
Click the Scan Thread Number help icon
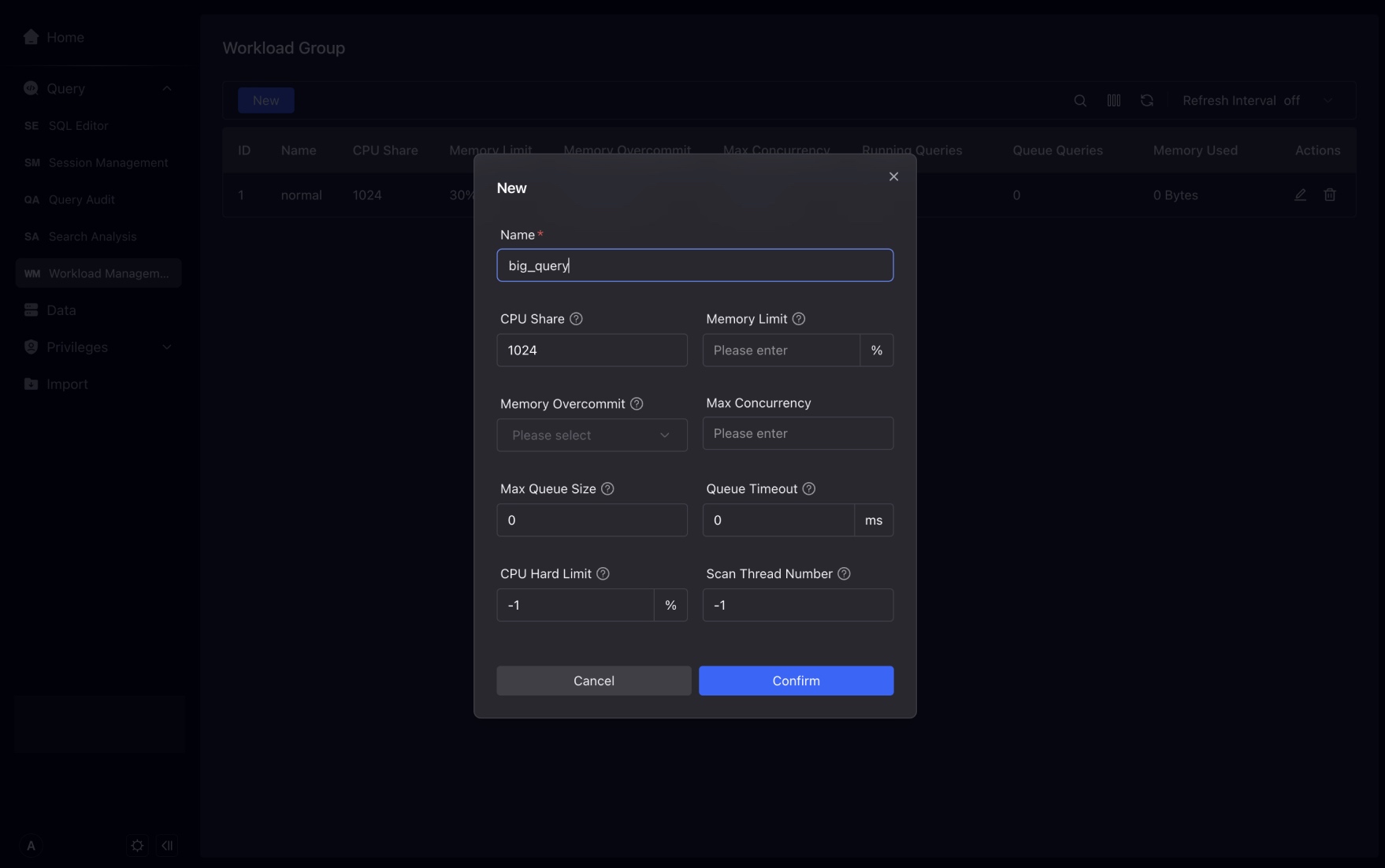click(x=844, y=574)
